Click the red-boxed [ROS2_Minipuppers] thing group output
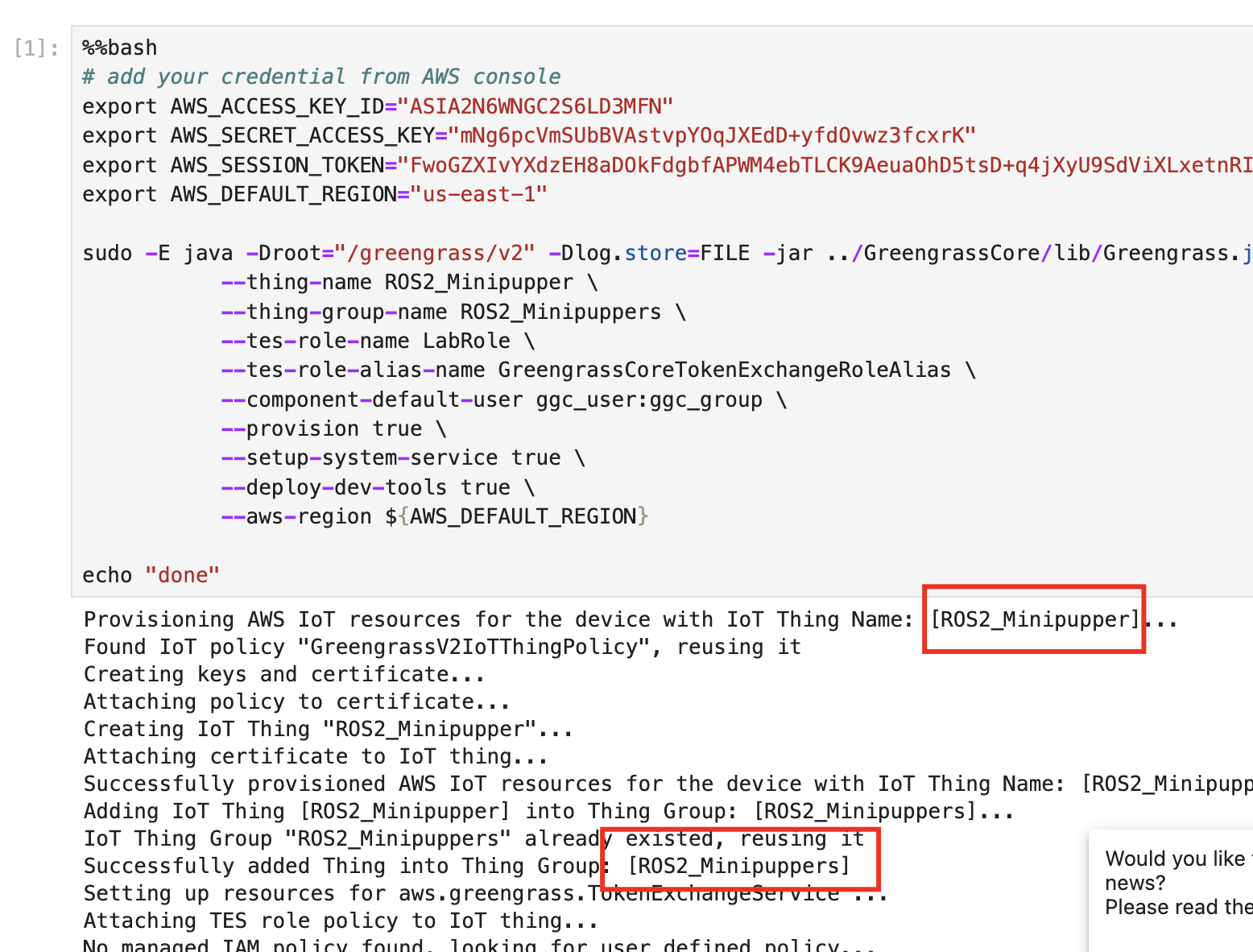Viewport: 1253px width, 952px height. tap(738, 867)
